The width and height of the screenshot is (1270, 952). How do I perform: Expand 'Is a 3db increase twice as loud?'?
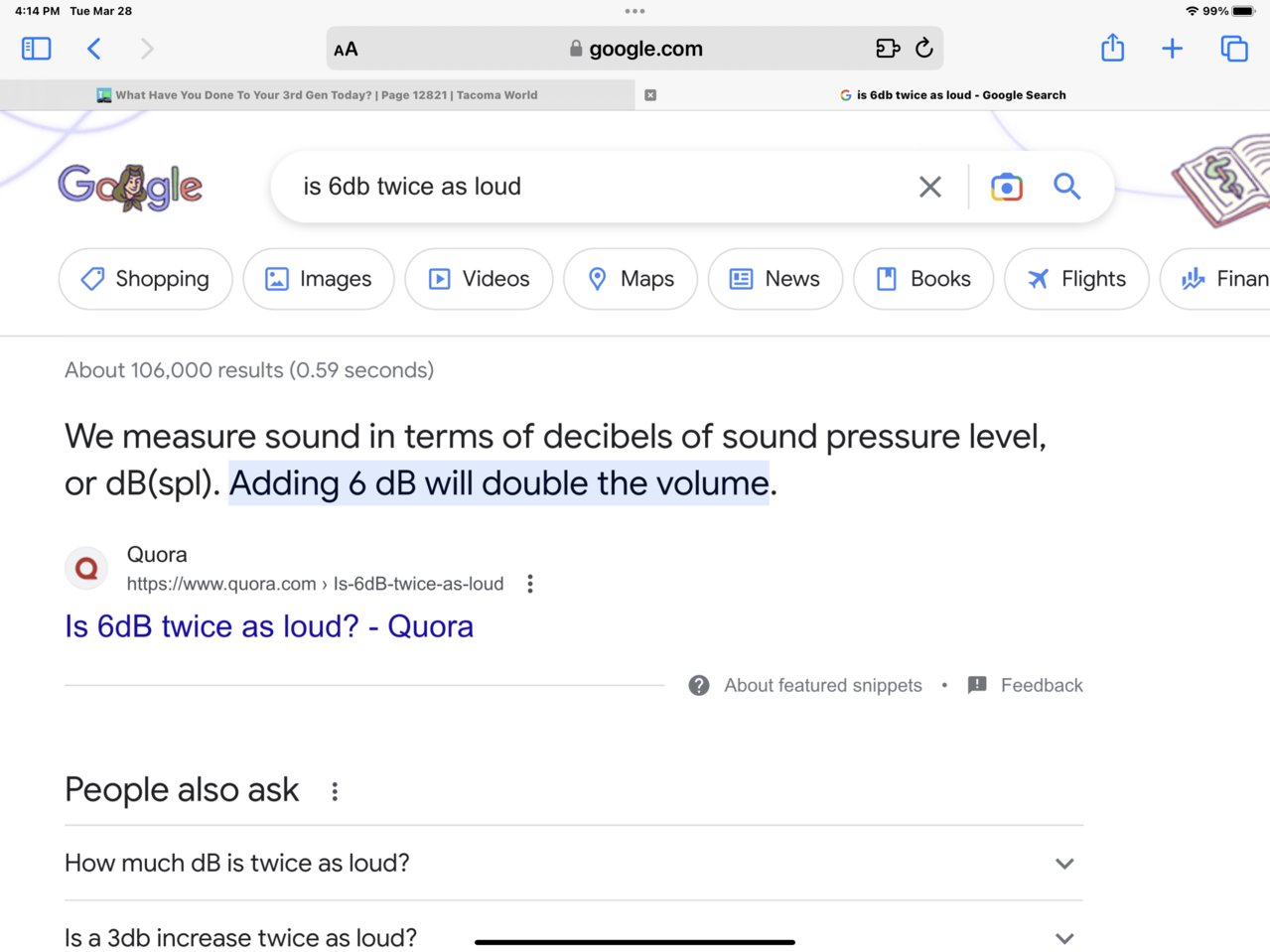1063,937
